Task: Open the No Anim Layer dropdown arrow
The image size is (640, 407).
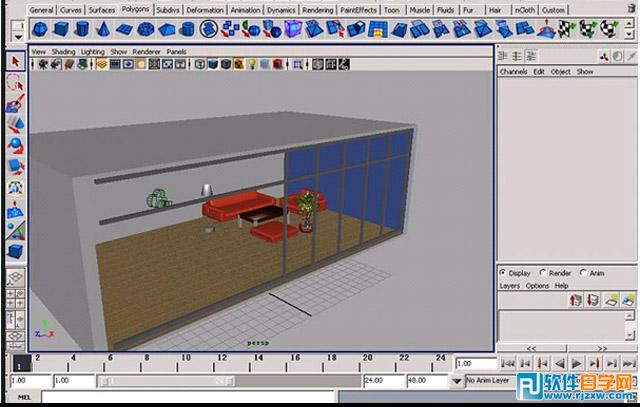Action: pos(457,381)
